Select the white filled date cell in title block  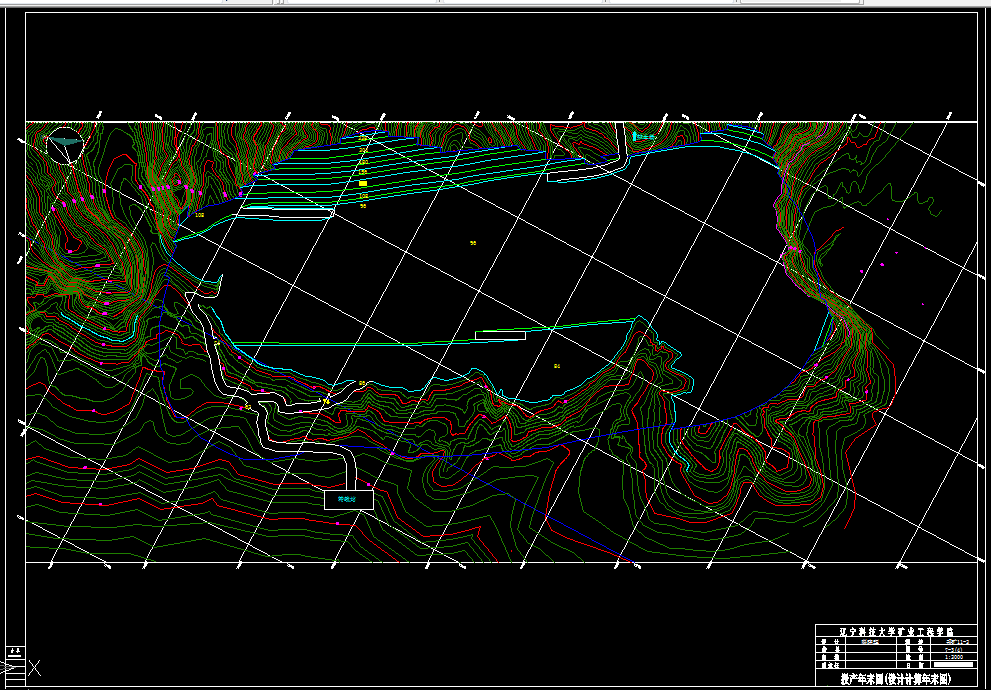tap(954, 665)
